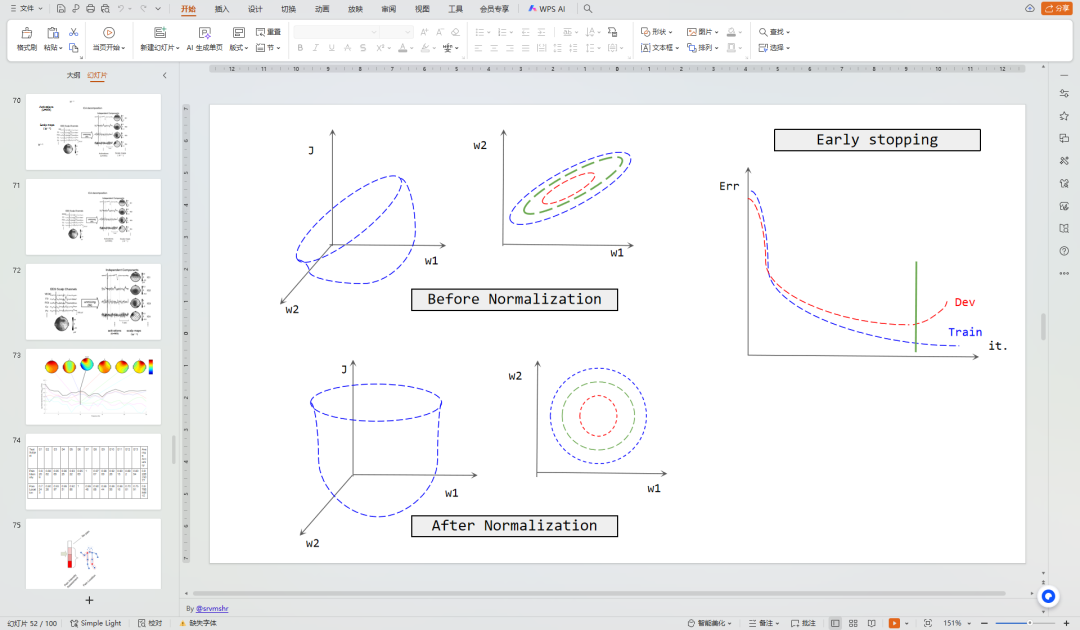The width and height of the screenshot is (1080, 630).
Task: Toggle the 备注 (Notes) pane in status bar
Action: 764,623
